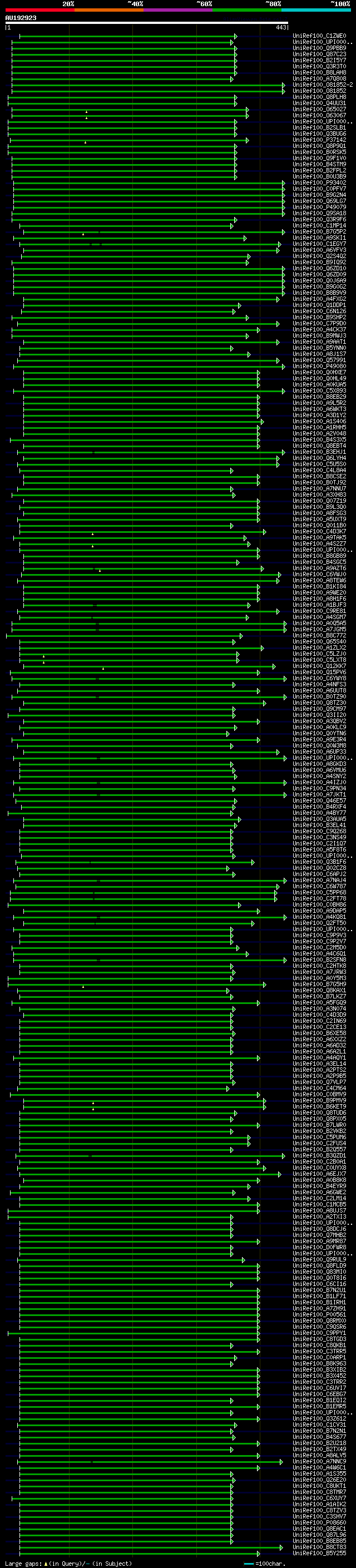Image resolution: width=356 pixels, height=1568 pixels.
Task: Select label UniRef100_A7NNU7
Action: (x=319, y=489)
